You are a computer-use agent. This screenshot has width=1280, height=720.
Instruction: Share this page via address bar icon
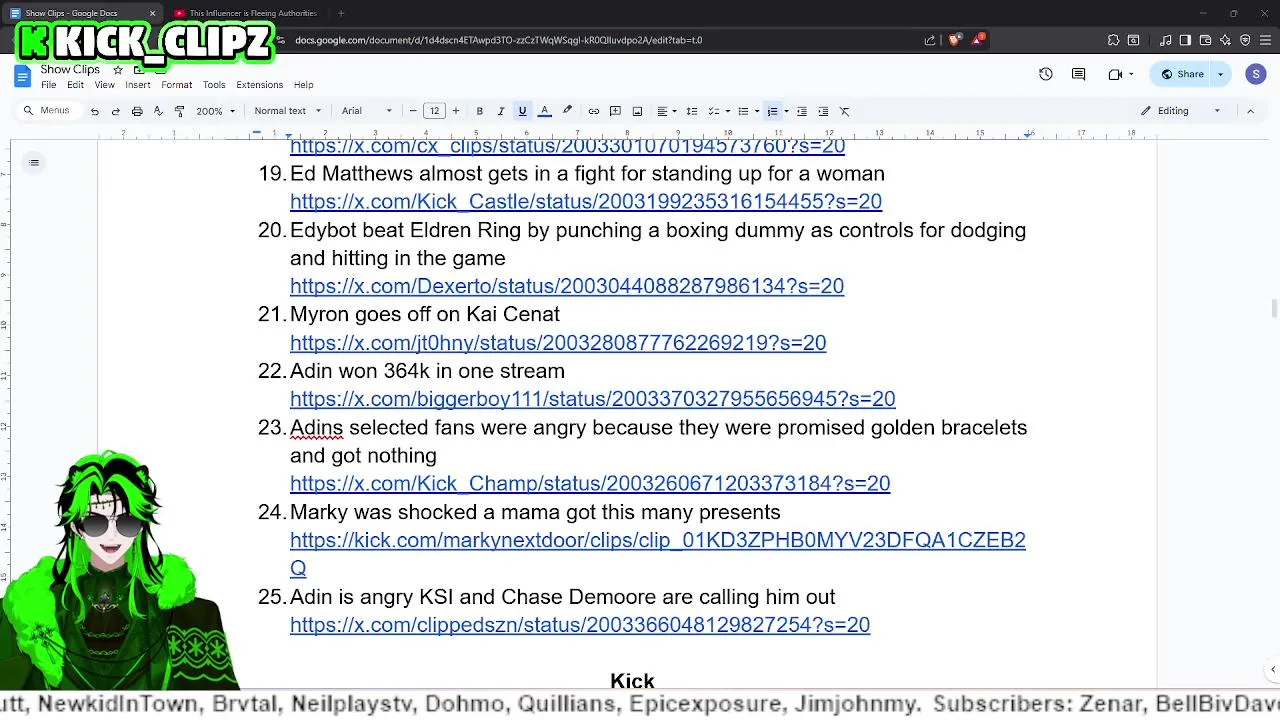[x=930, y=40]
